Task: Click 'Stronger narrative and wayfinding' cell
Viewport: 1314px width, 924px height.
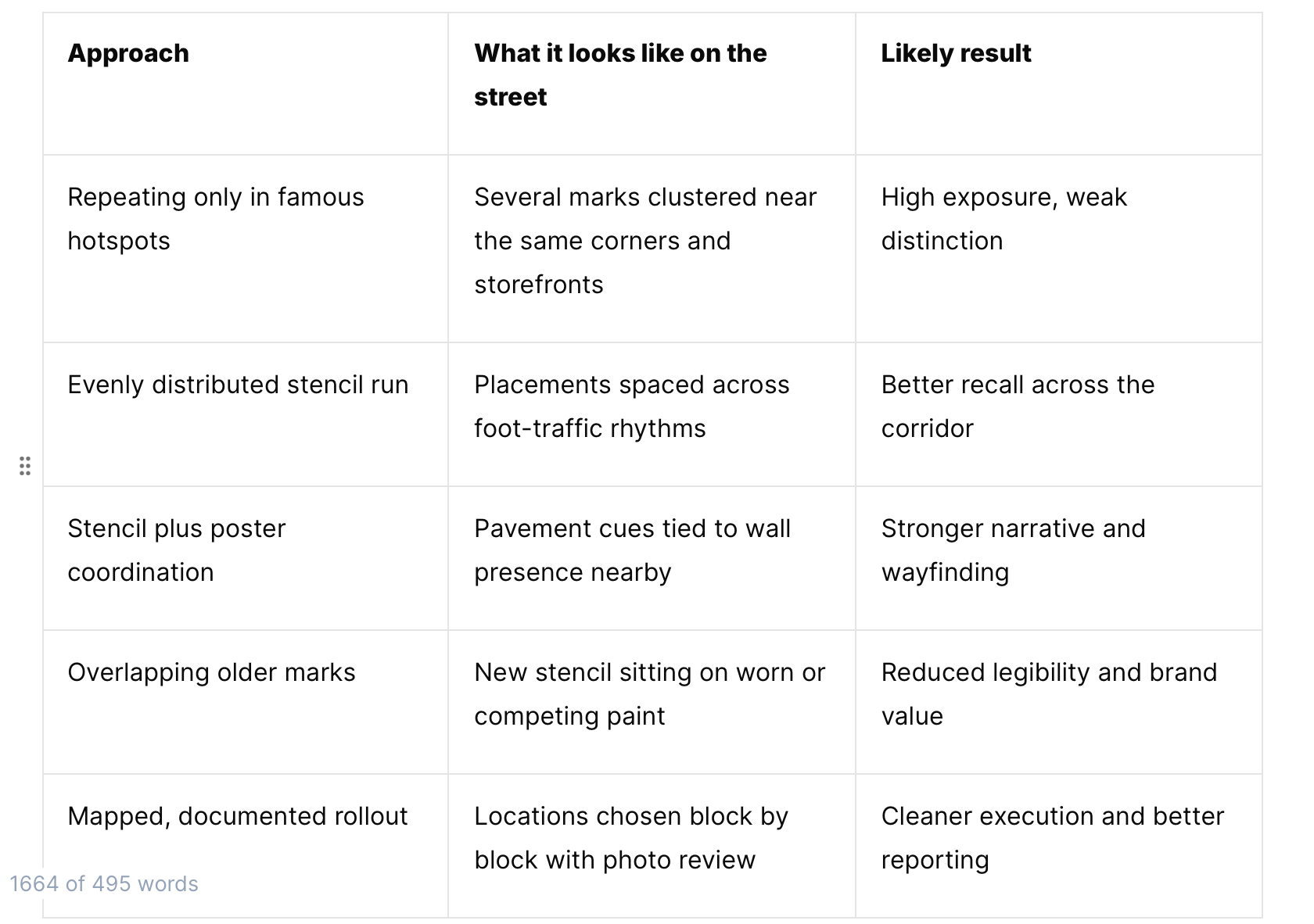Action: point(1059,558)
